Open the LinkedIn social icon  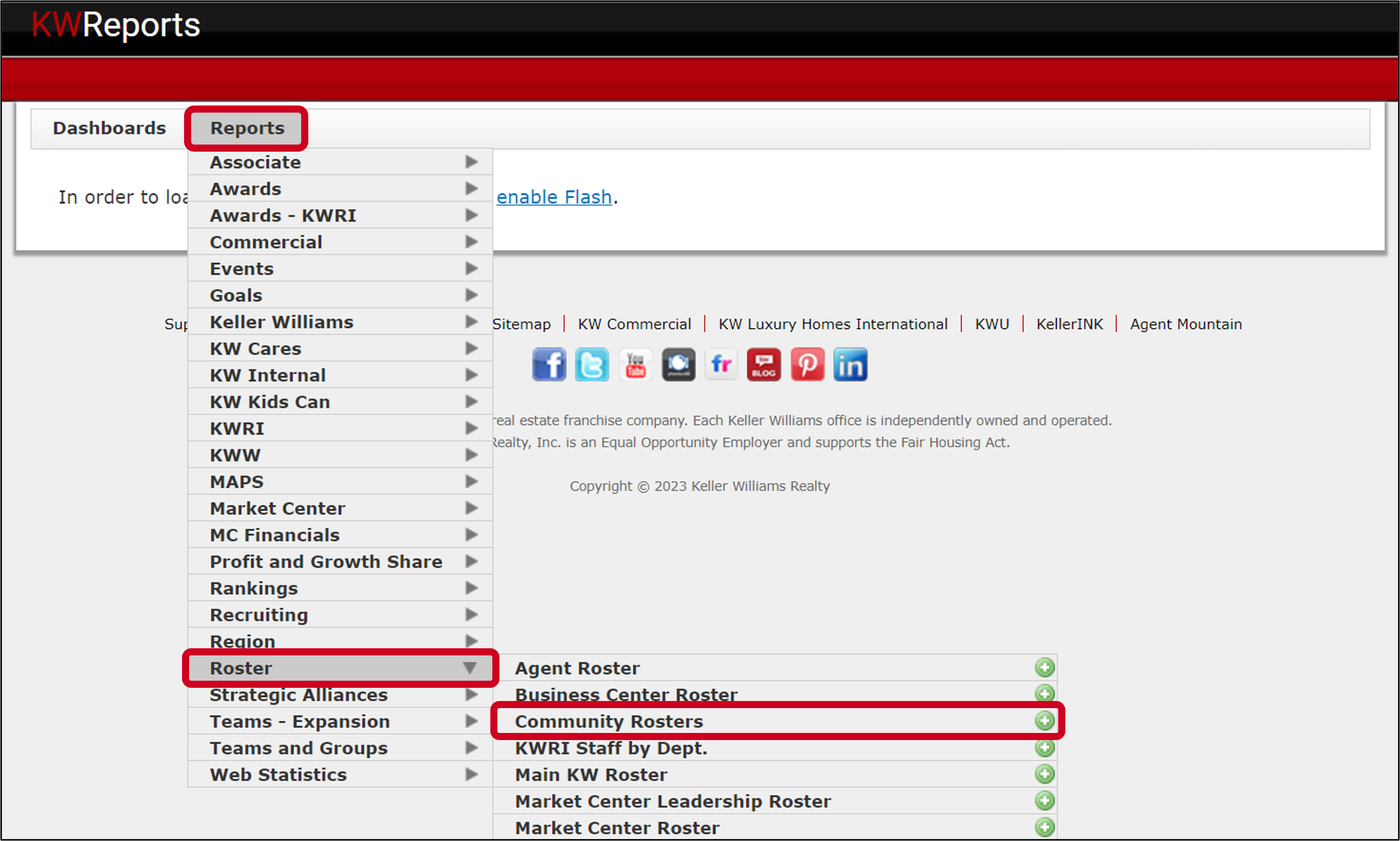tap(851, 364)
